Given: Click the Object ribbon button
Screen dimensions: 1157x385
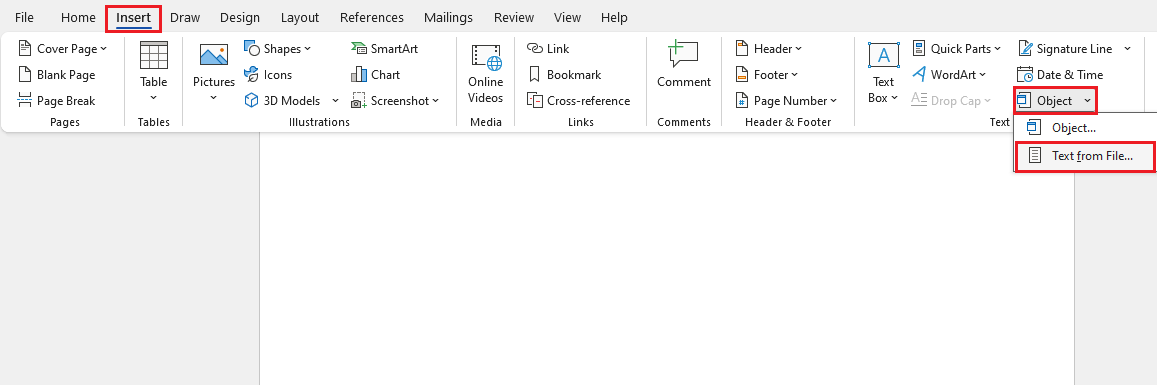Looking at the screenshot, I should point(1046,100).
